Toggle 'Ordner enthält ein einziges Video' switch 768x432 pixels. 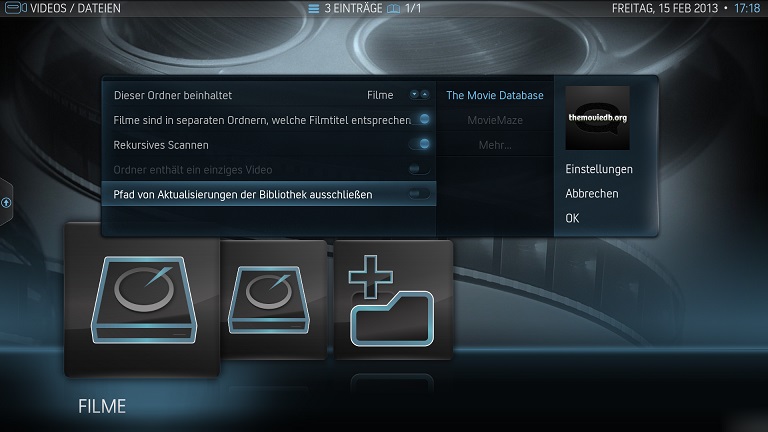tap(419, 169)
